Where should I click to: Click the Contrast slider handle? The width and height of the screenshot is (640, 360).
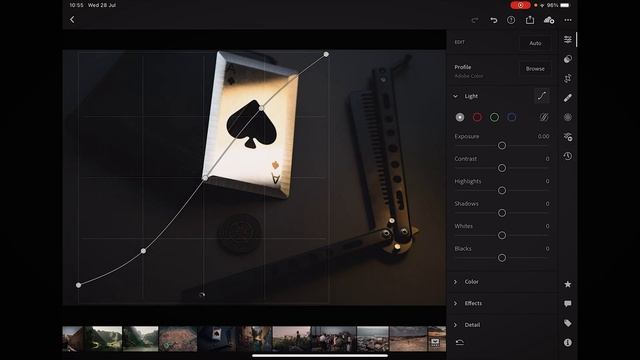click(x=502, y=168)
